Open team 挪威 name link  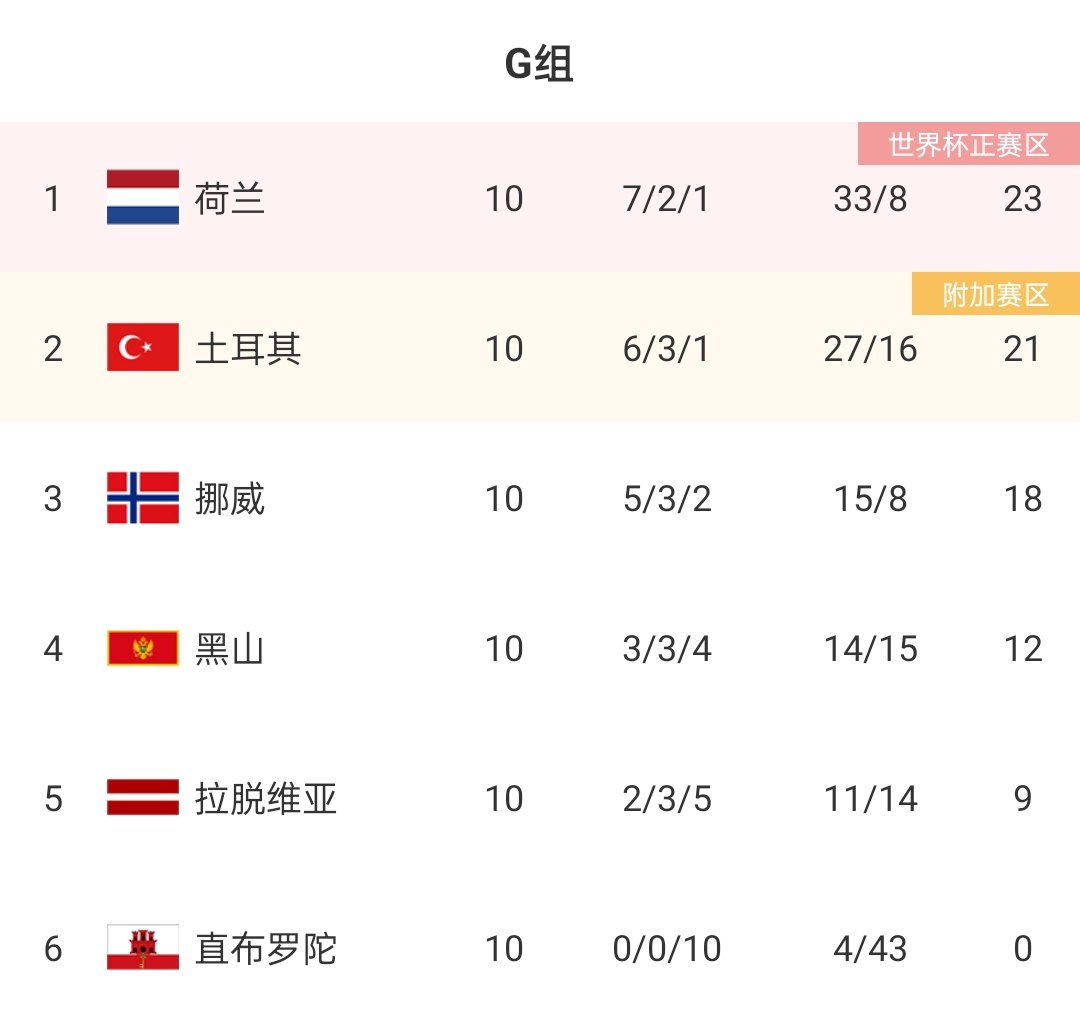[229, 499]
